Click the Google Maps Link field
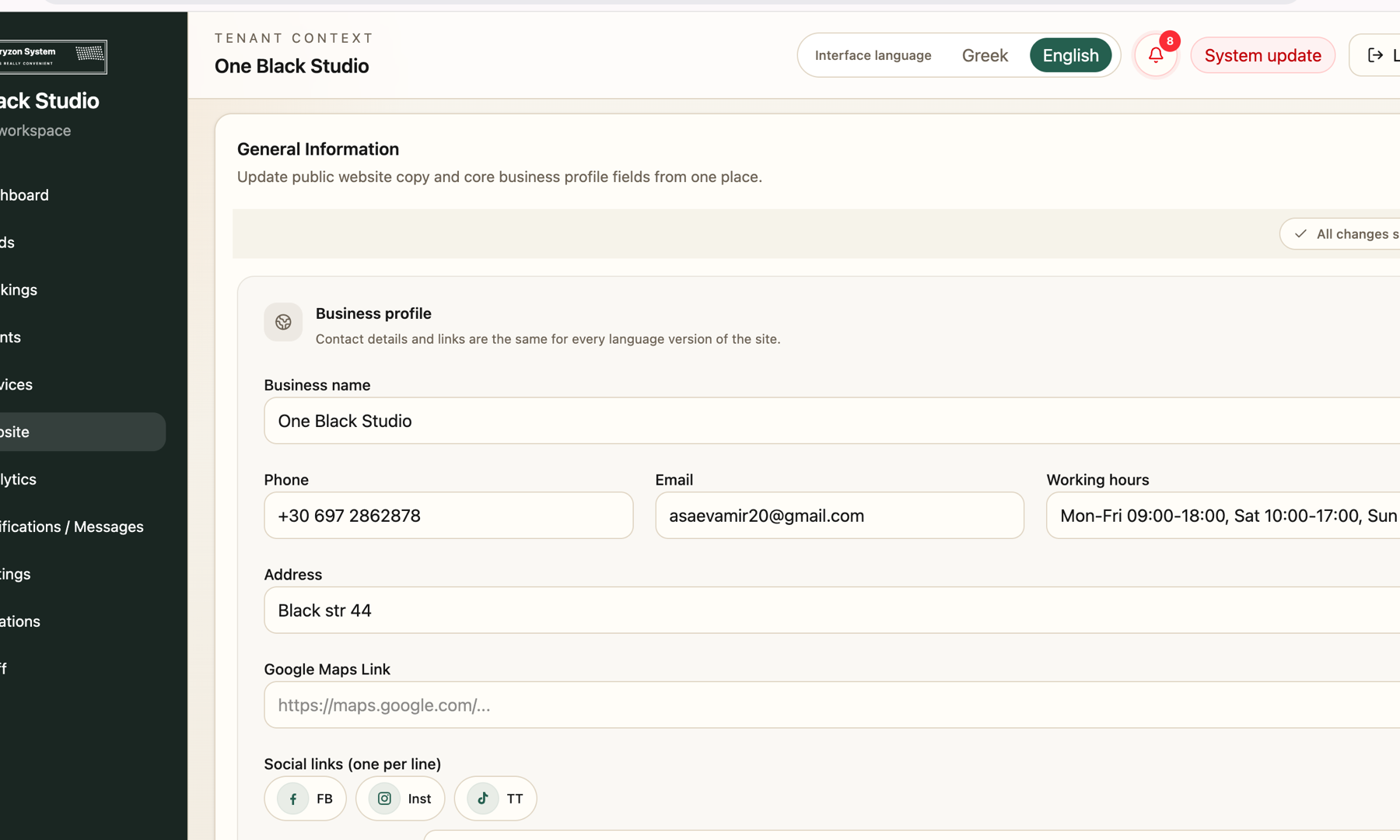The width and height of the screenshot is (1400, 840). tap(832, 705)
